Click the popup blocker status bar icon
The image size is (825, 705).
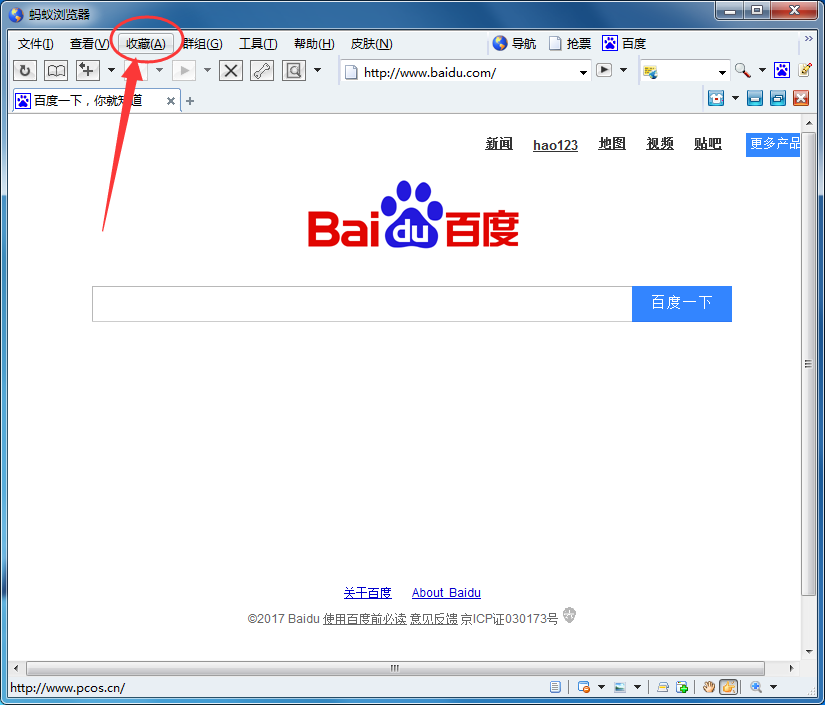pyautogui.click(x=583, y=687)
